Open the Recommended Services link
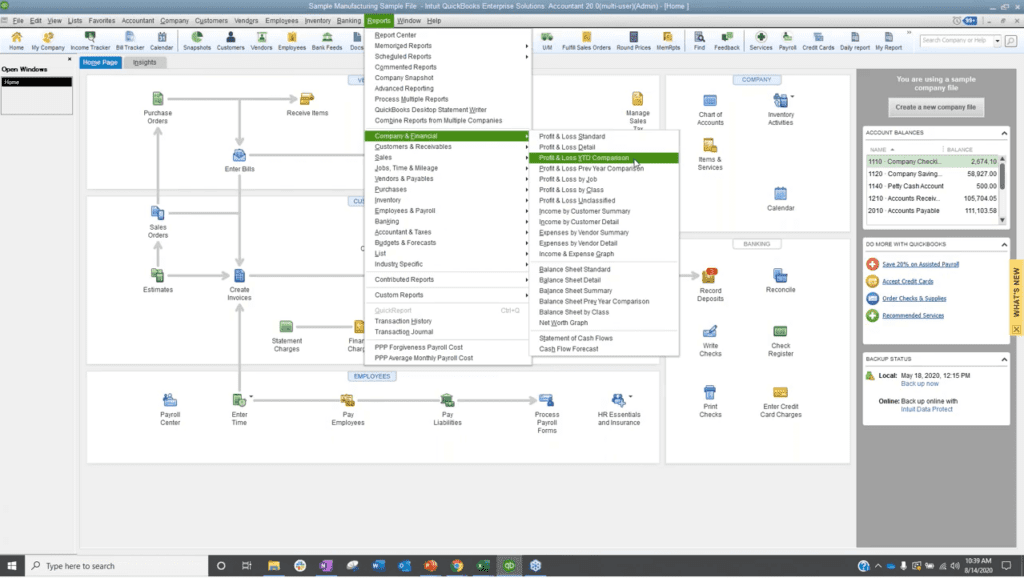The width and height of the screenshot is (1024, 578). [912, 315]
